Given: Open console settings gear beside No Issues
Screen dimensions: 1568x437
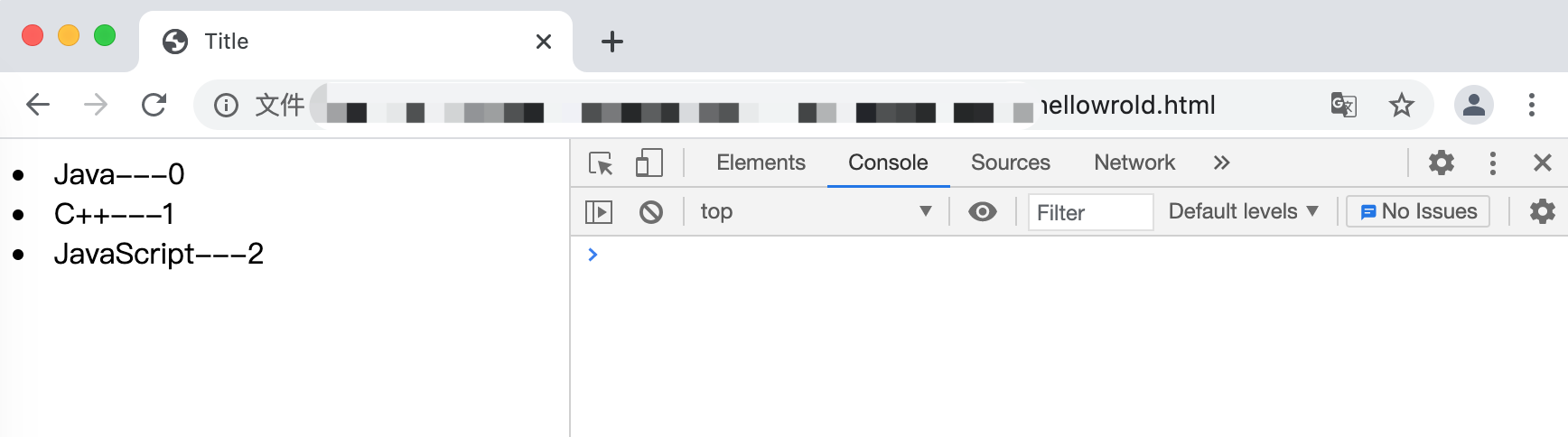Looking at the screenshot, I should [x=1542, y=211].
